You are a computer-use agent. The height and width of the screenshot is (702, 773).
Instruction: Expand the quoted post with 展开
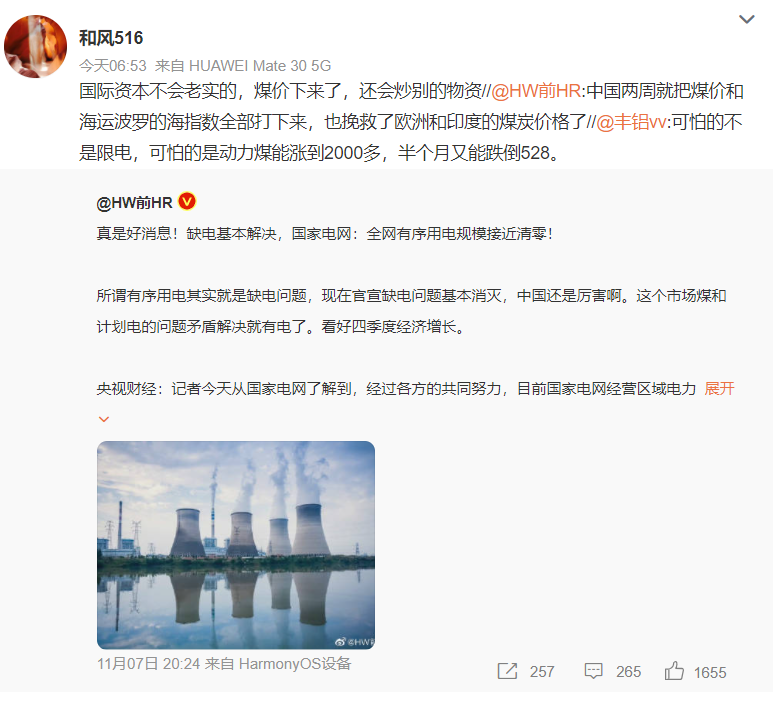719,388
